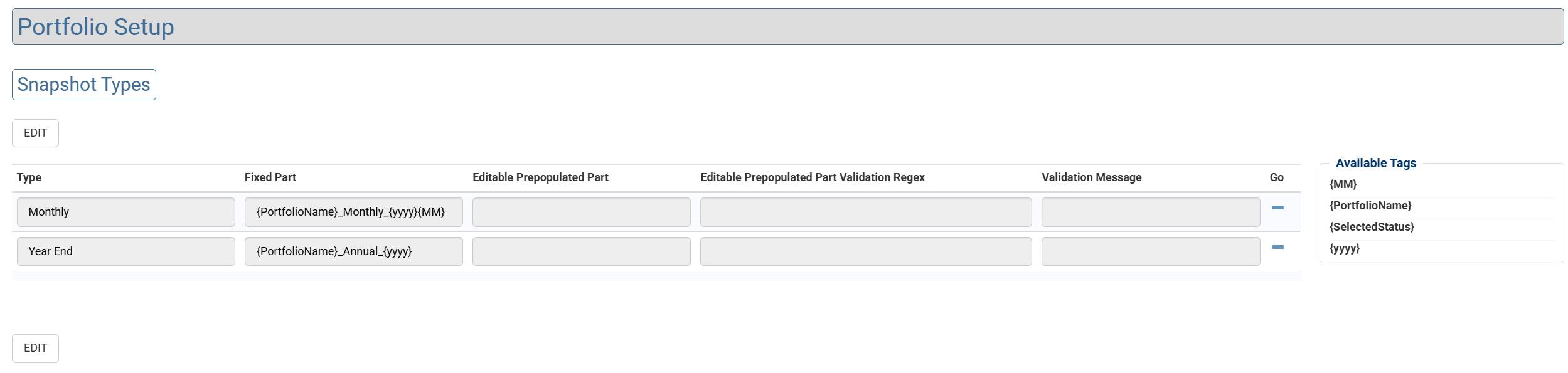Pick the {PortfolioName} available tag
This screenshot has width=1568, height=373.
1370,206
